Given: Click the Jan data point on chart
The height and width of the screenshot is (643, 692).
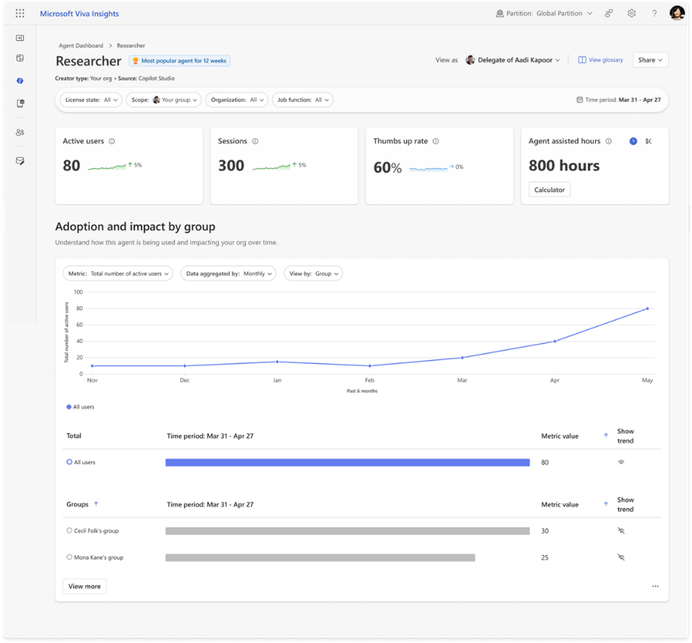Looking at the screenshot, I should (x=277, y=361).
